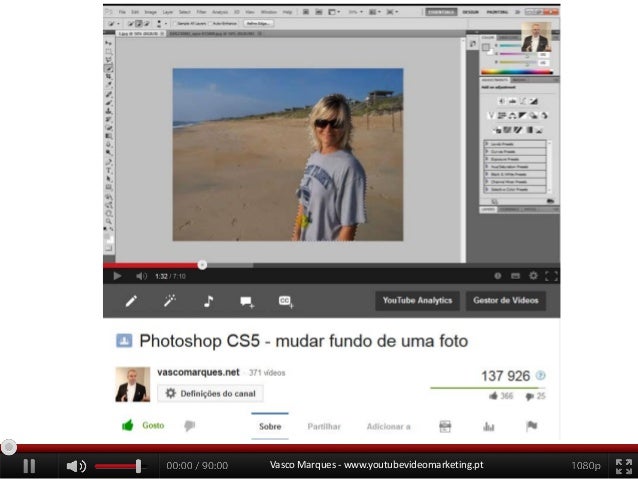Click the beach photo in Photoshop canvas
638x479 pixels.
pyautogui.click(x=288, y=154)
